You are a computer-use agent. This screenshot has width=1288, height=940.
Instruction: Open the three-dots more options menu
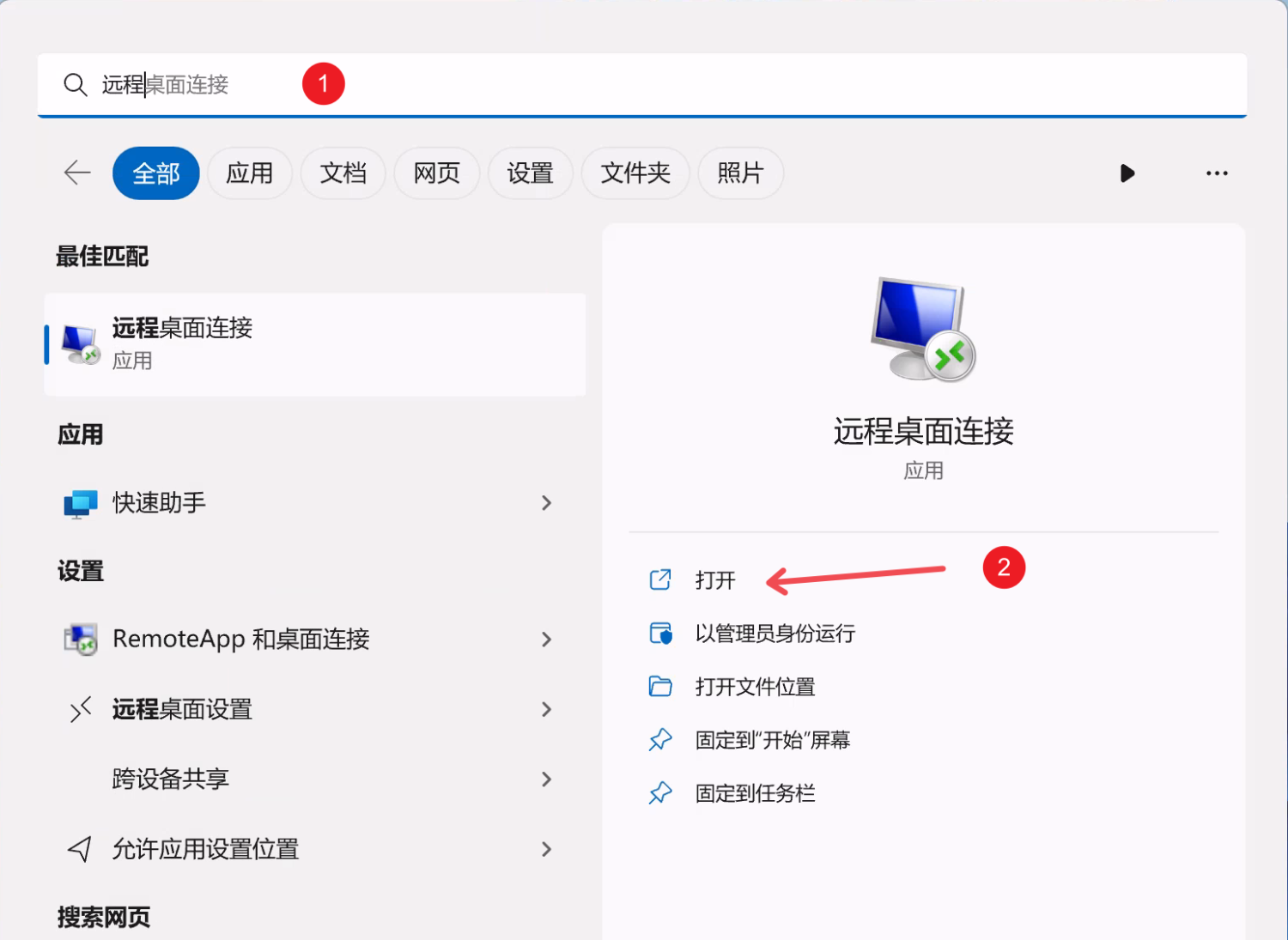(1217, 173)
